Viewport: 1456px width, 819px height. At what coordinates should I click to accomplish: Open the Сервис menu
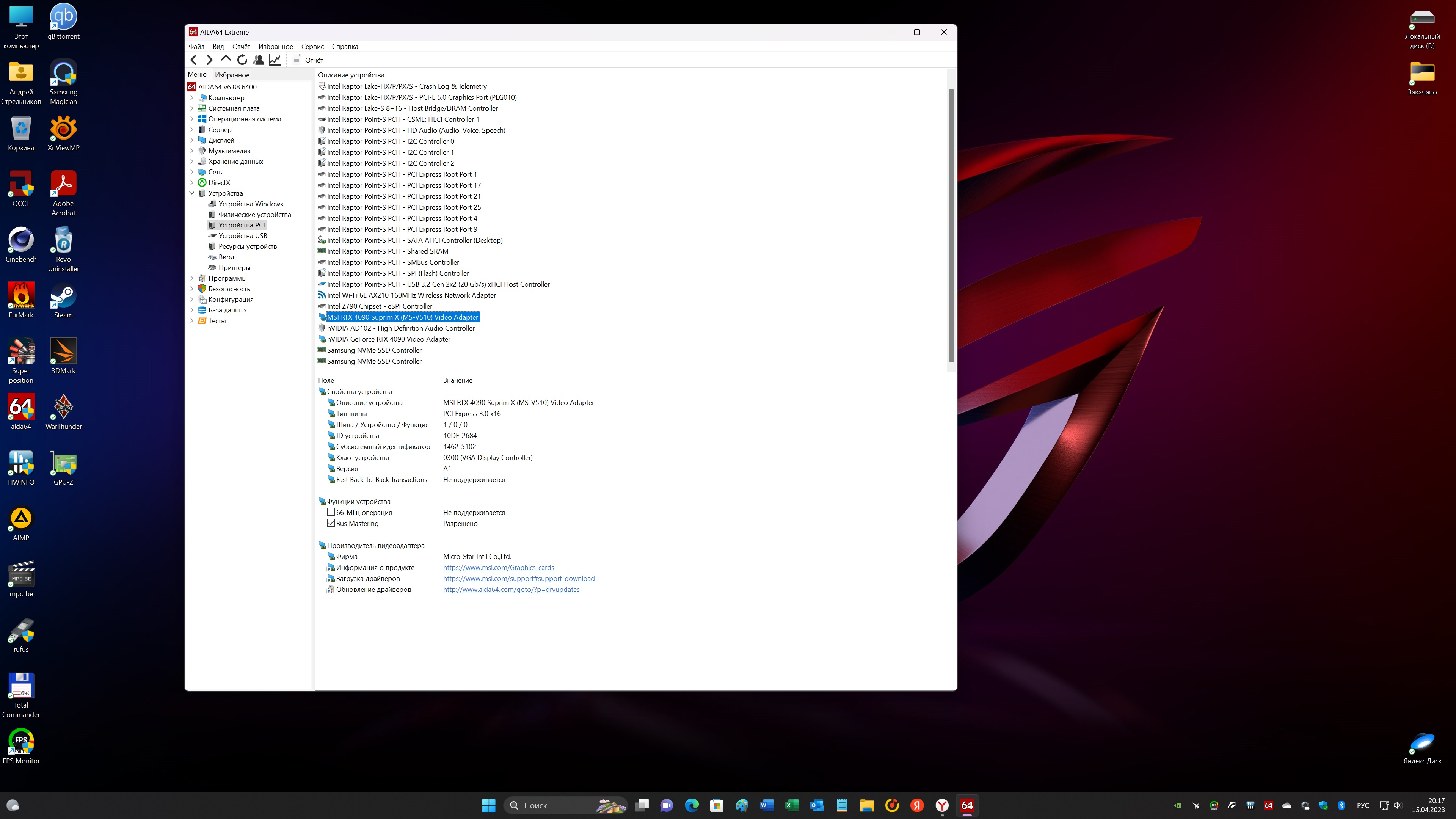pos(312,46)
